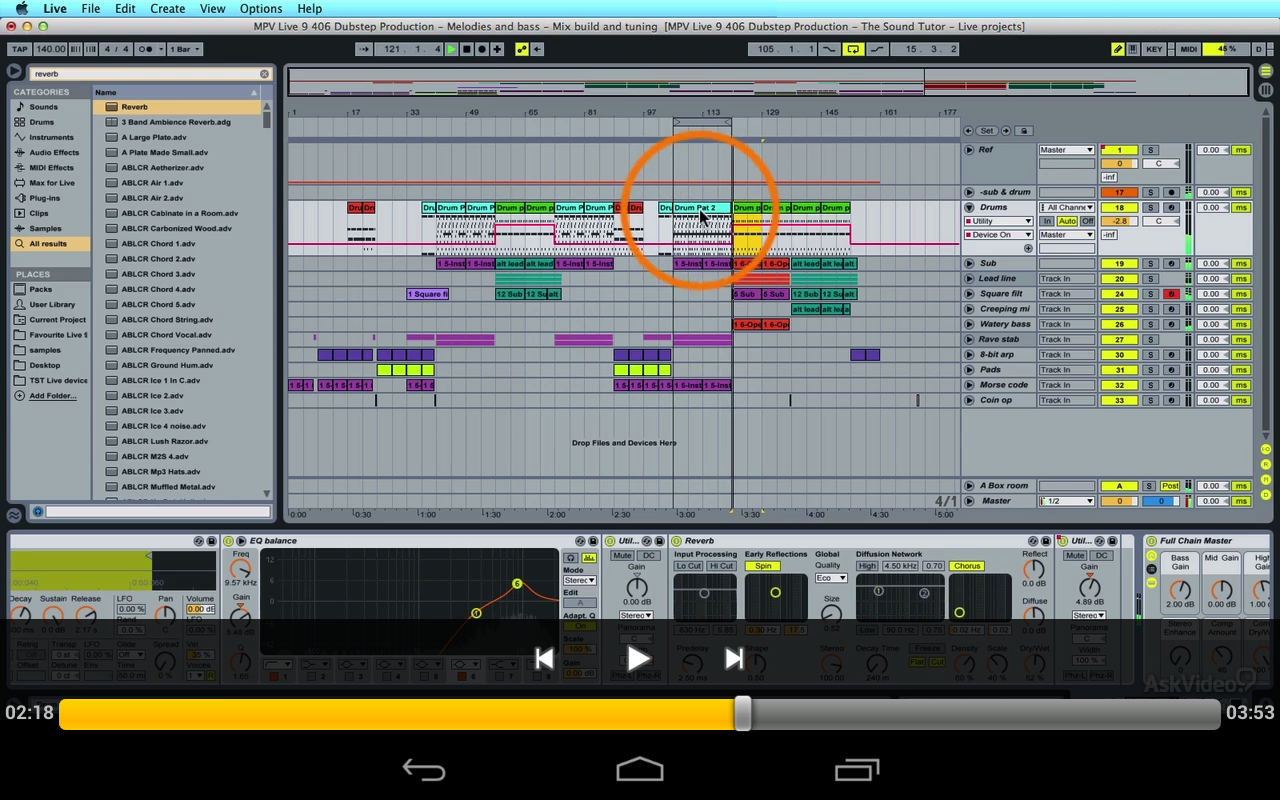Click Add Folder in Places

(x=52, y=396)
